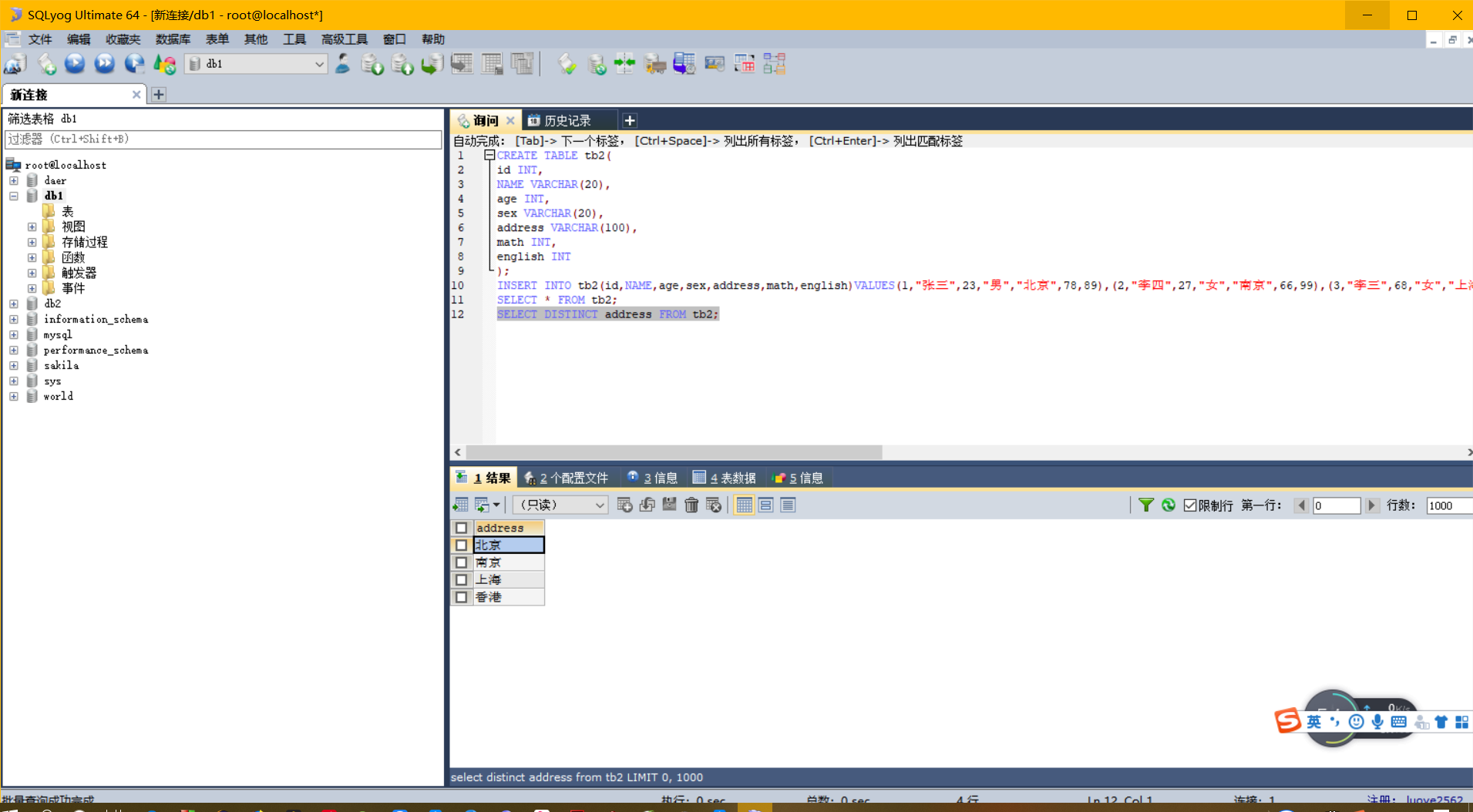Click the 过滤器 filter input field
The image size is (1473, 812).
tap(223, 139)
